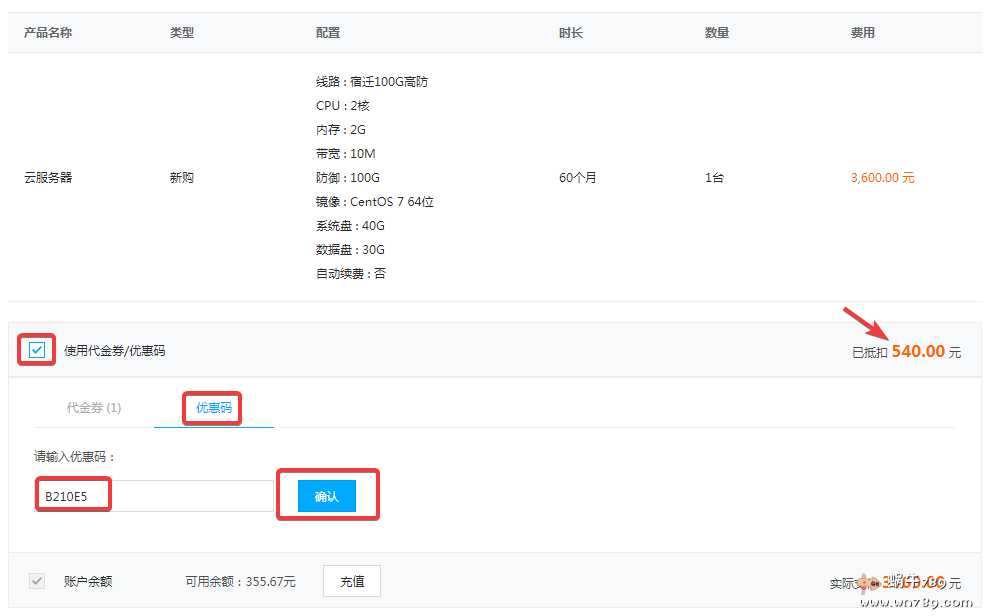Click the 数量 column header

tap(717, 33)
